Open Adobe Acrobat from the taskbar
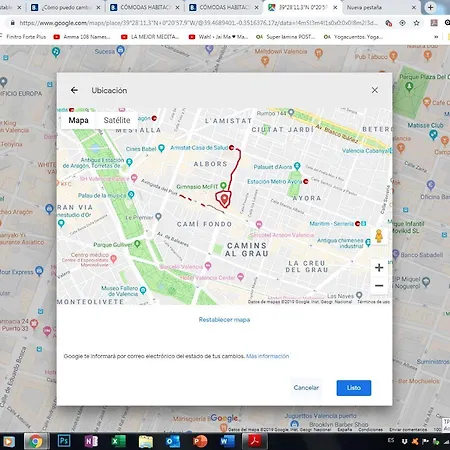This screenshot has width=450, height=450. [x=255, y=441]
